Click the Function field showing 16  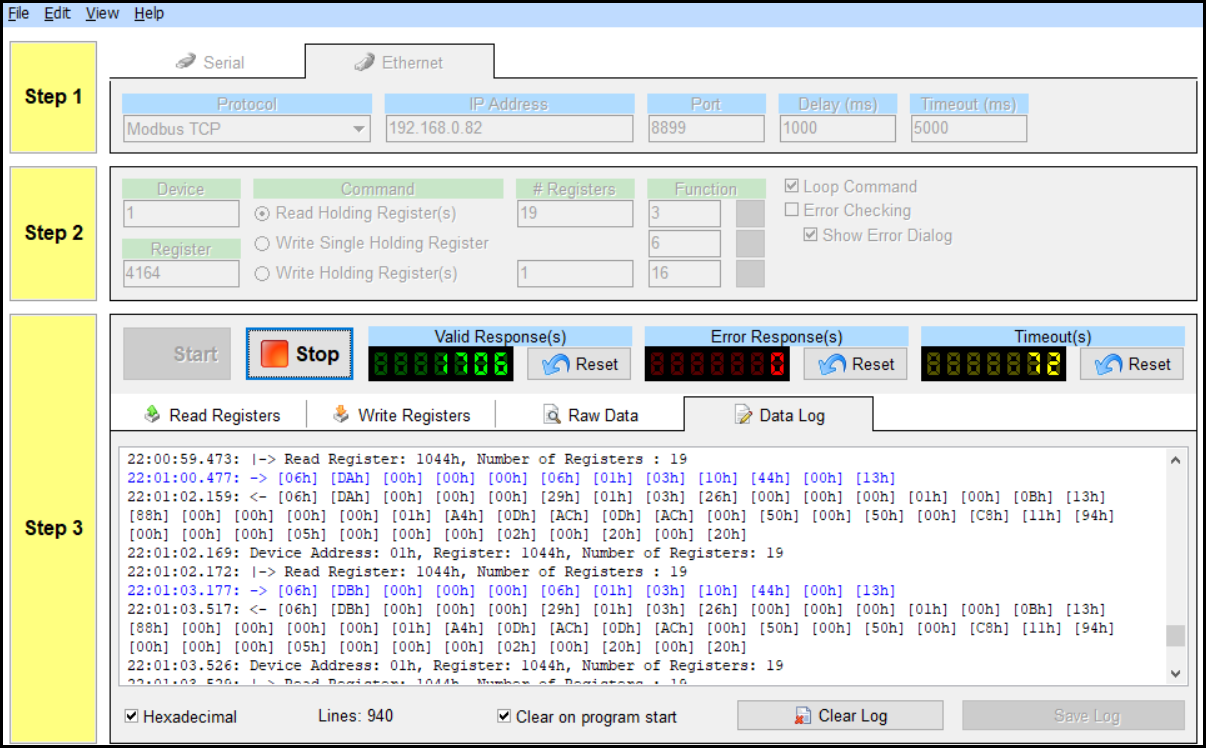pos(684,273)
